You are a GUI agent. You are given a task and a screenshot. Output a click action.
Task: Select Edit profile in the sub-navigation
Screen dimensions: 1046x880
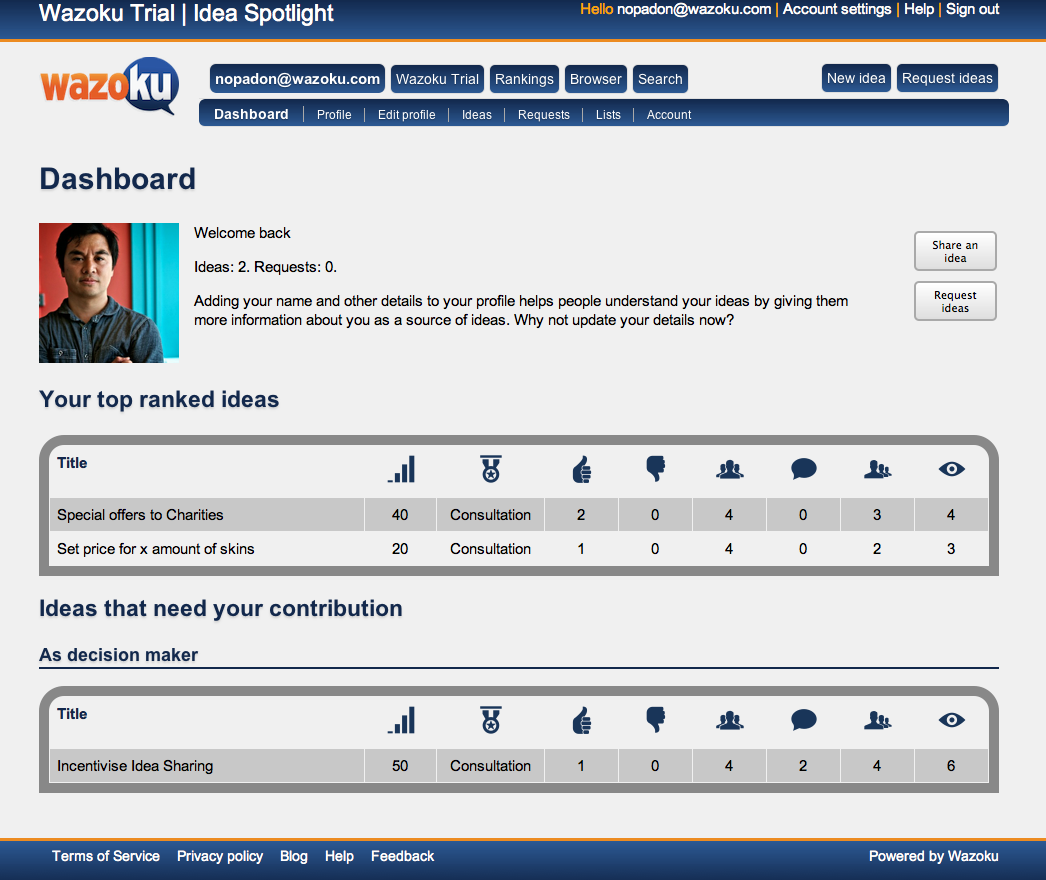406,115
